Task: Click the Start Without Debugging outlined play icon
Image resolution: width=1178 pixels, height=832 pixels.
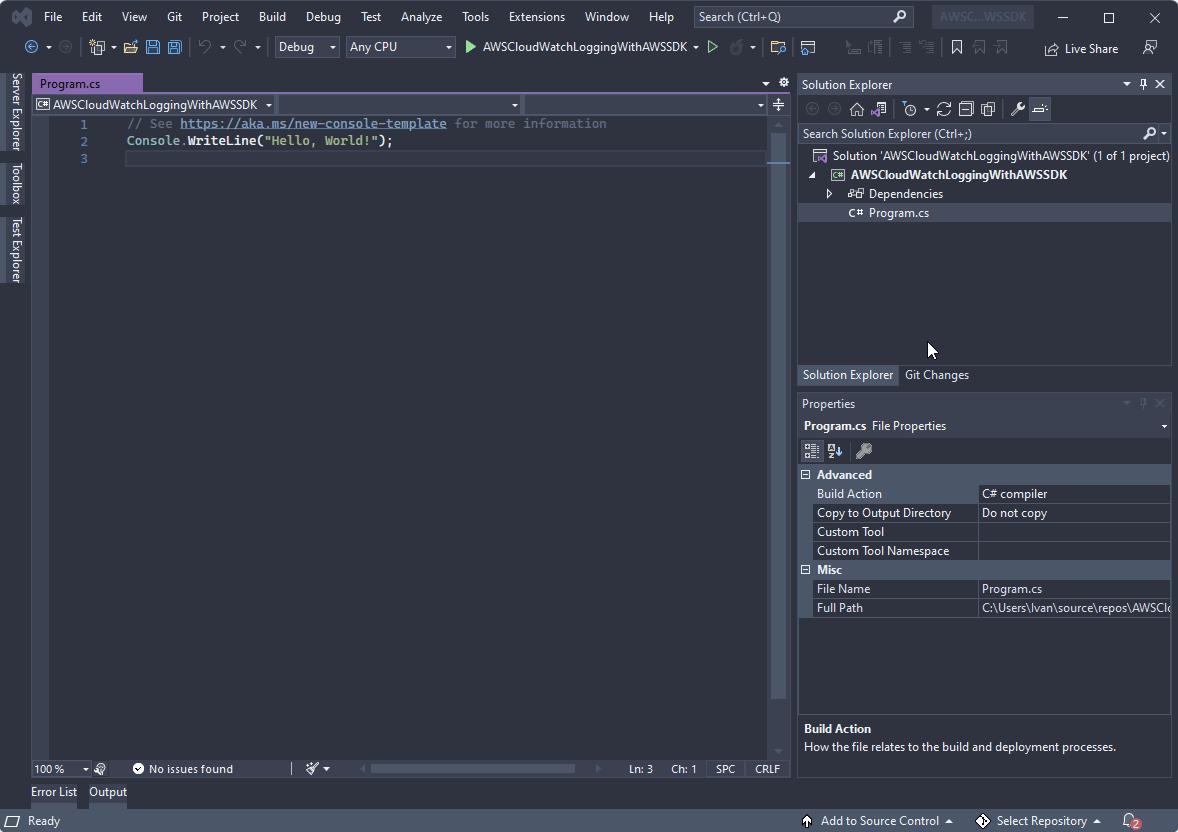Action: 713,47
